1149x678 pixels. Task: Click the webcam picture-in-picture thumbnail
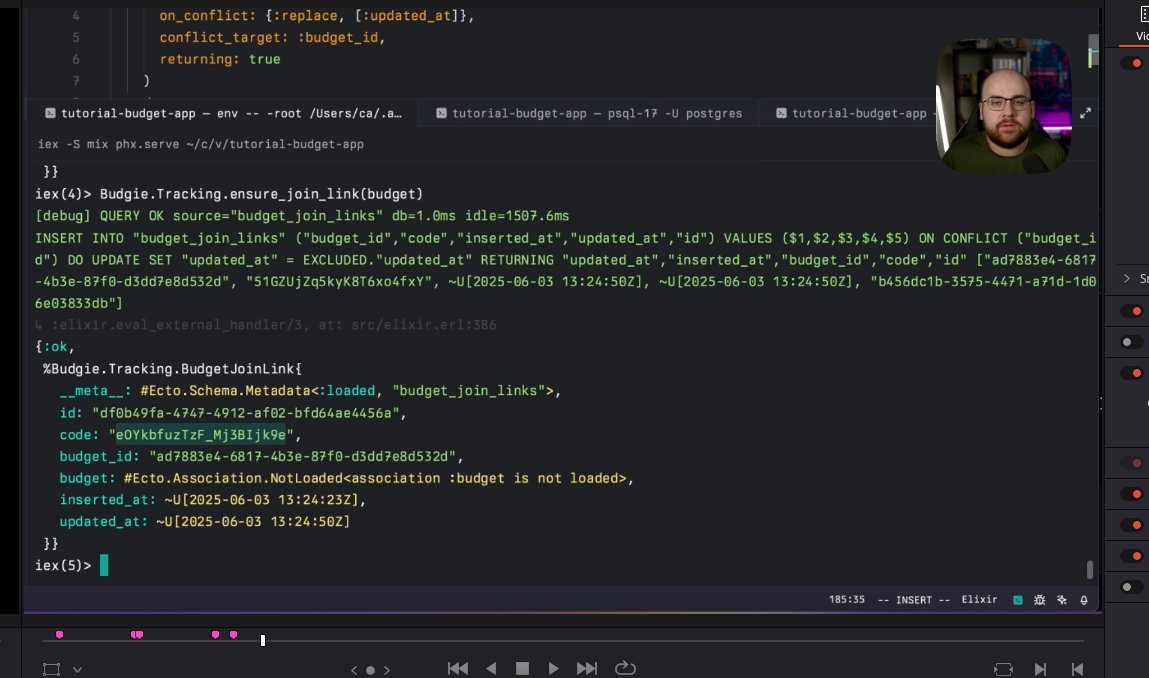(1003, 106)
